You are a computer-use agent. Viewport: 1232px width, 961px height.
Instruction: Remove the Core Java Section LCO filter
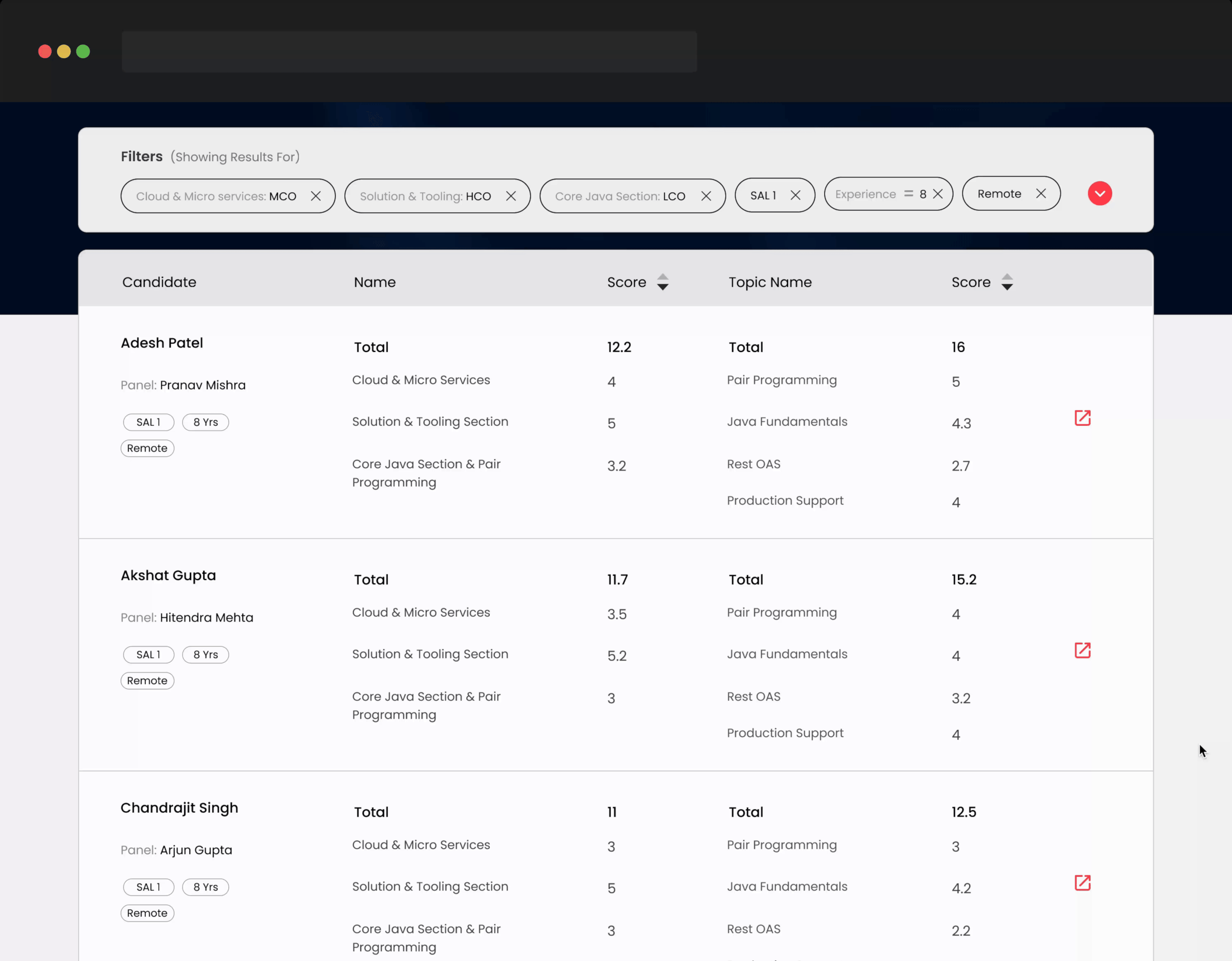[x=706, y=196]
